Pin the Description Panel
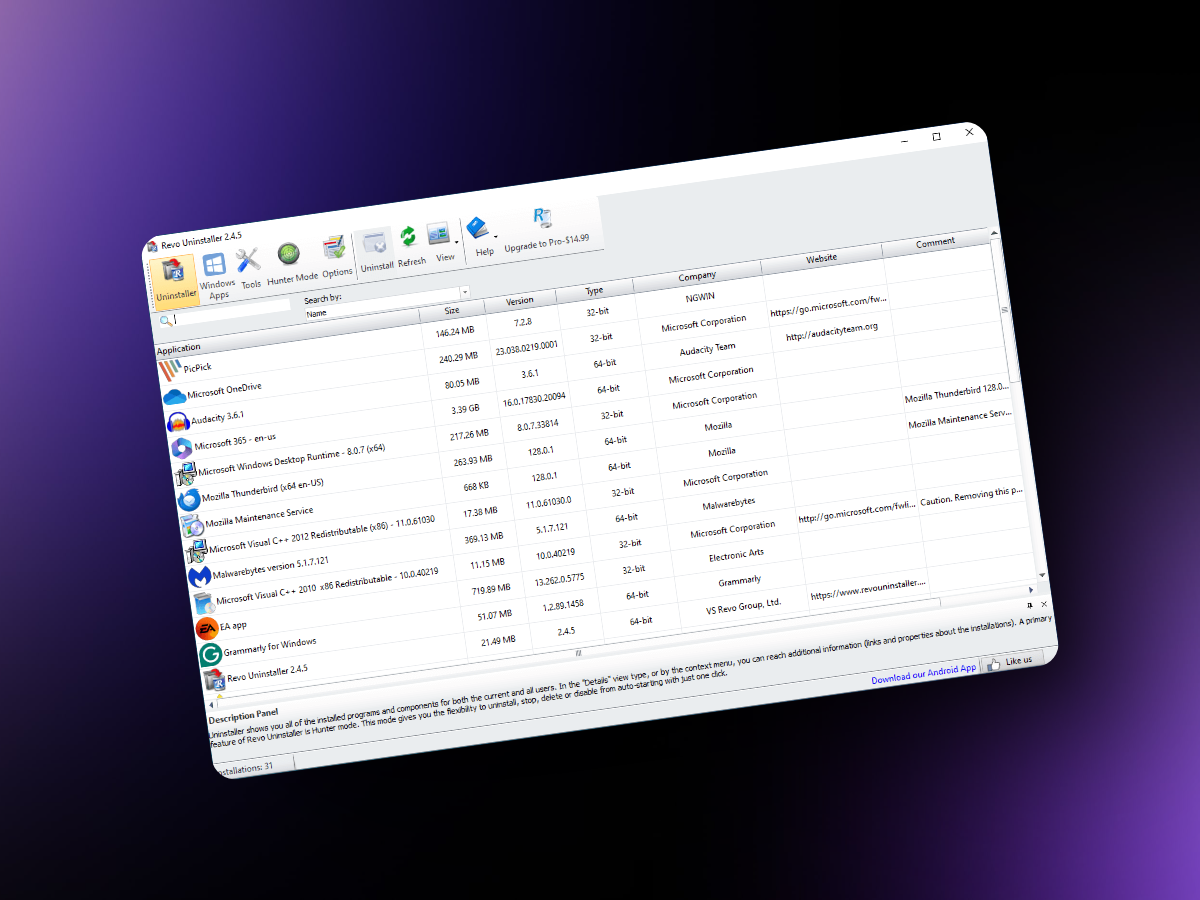1200x900 pixels. pos(1030,606)
